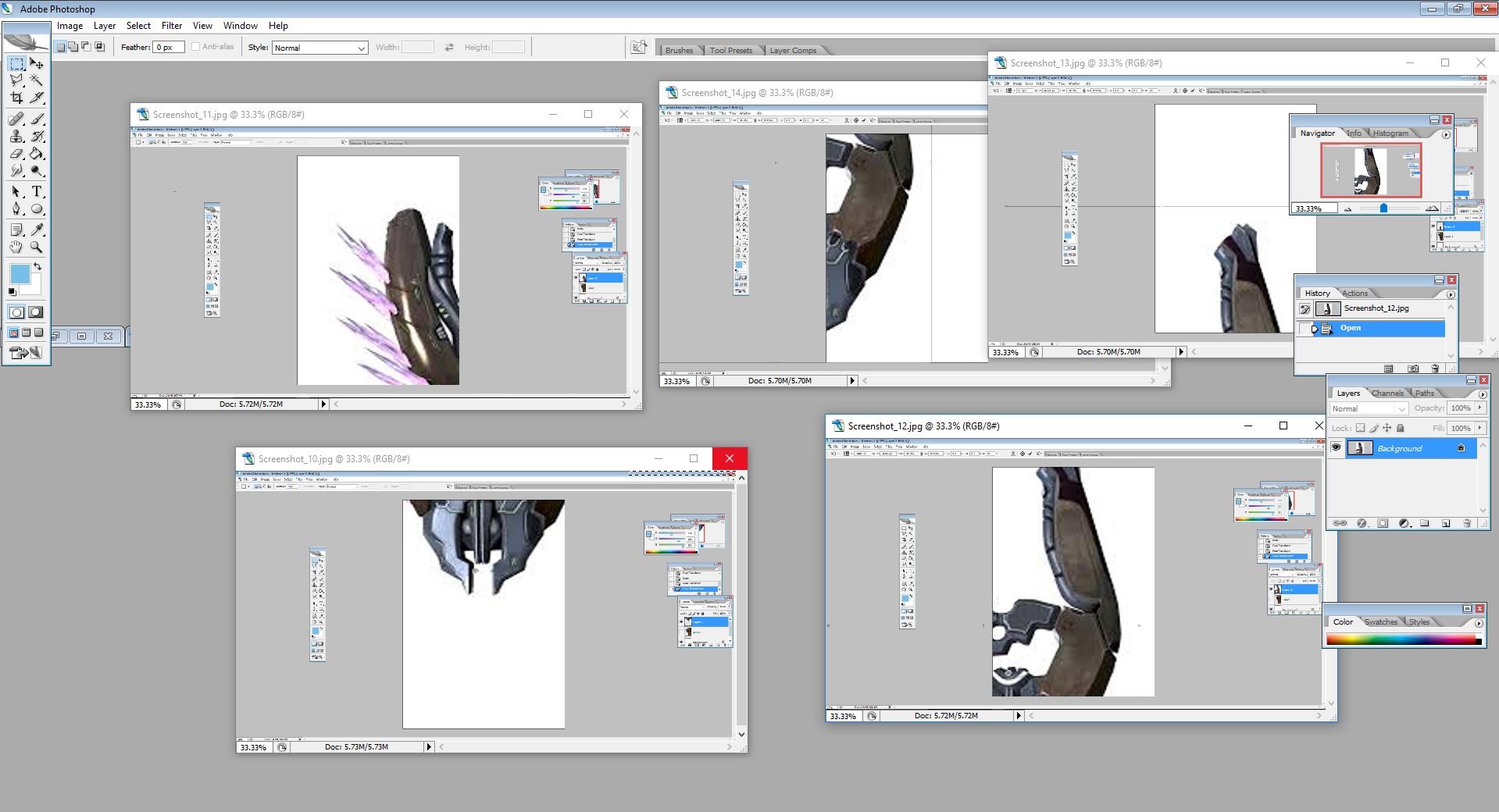Open the Brushes palette well tab
The image size is (1499, 812).
pos(679,50)
